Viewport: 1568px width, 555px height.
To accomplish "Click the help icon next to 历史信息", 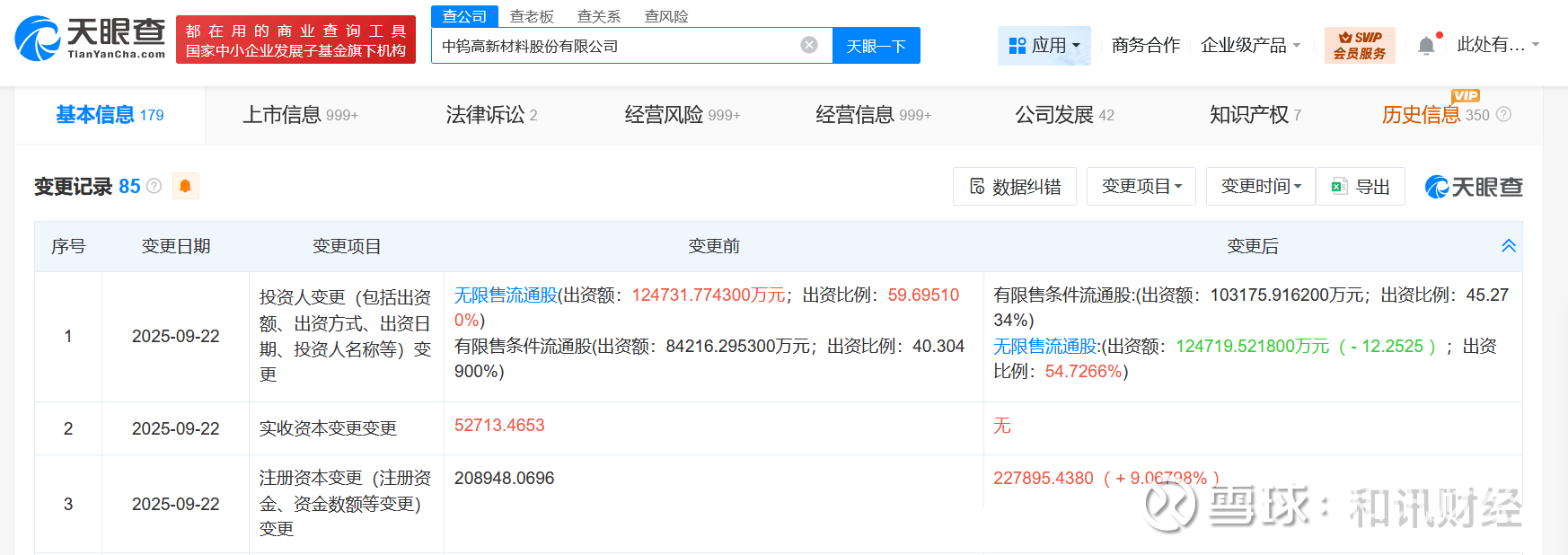I will (x=1503, y=114).
